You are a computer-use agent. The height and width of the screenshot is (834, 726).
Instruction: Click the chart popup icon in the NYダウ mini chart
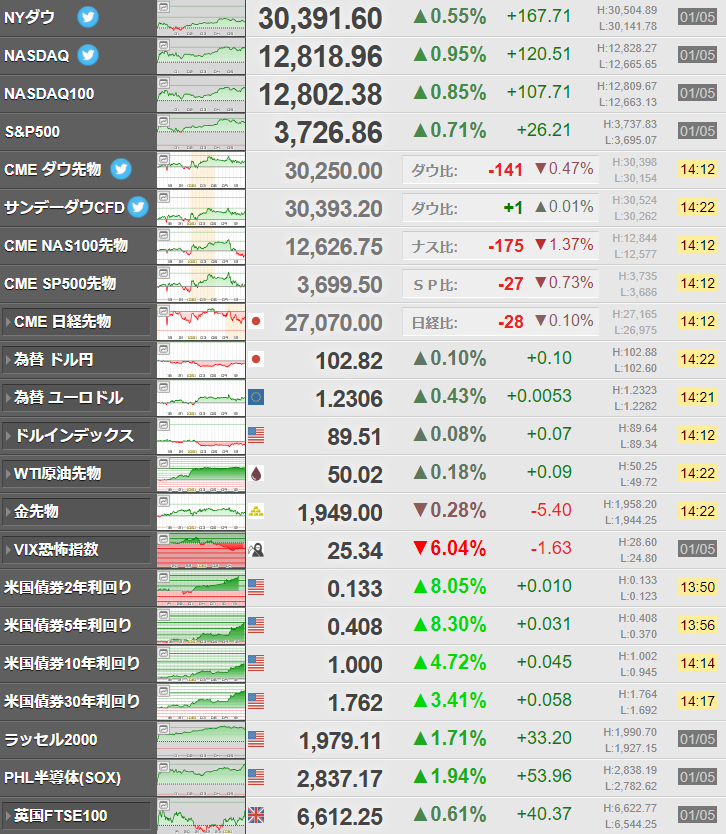click(x=164, y=7)
